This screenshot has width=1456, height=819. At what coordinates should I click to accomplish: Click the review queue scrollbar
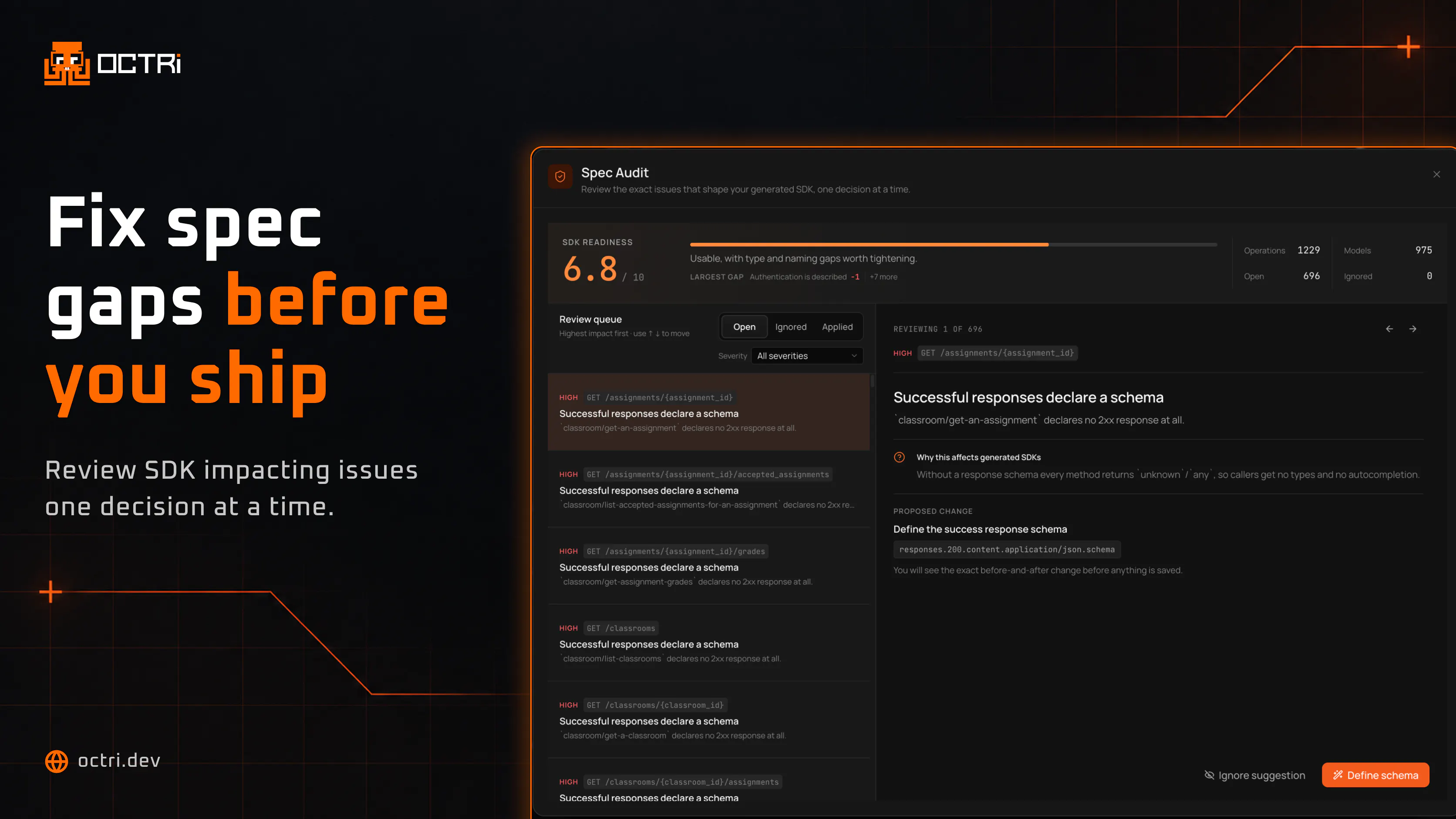pos(872,380)
